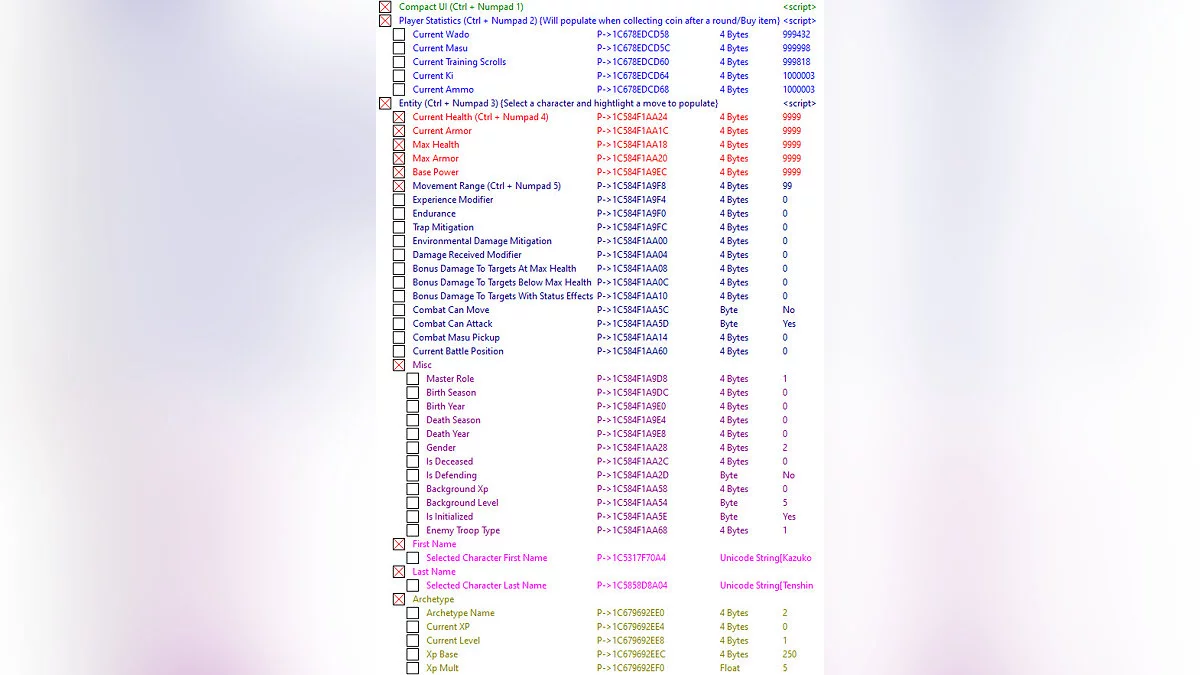Enable the Endurance entry

[x=400, y=213]
